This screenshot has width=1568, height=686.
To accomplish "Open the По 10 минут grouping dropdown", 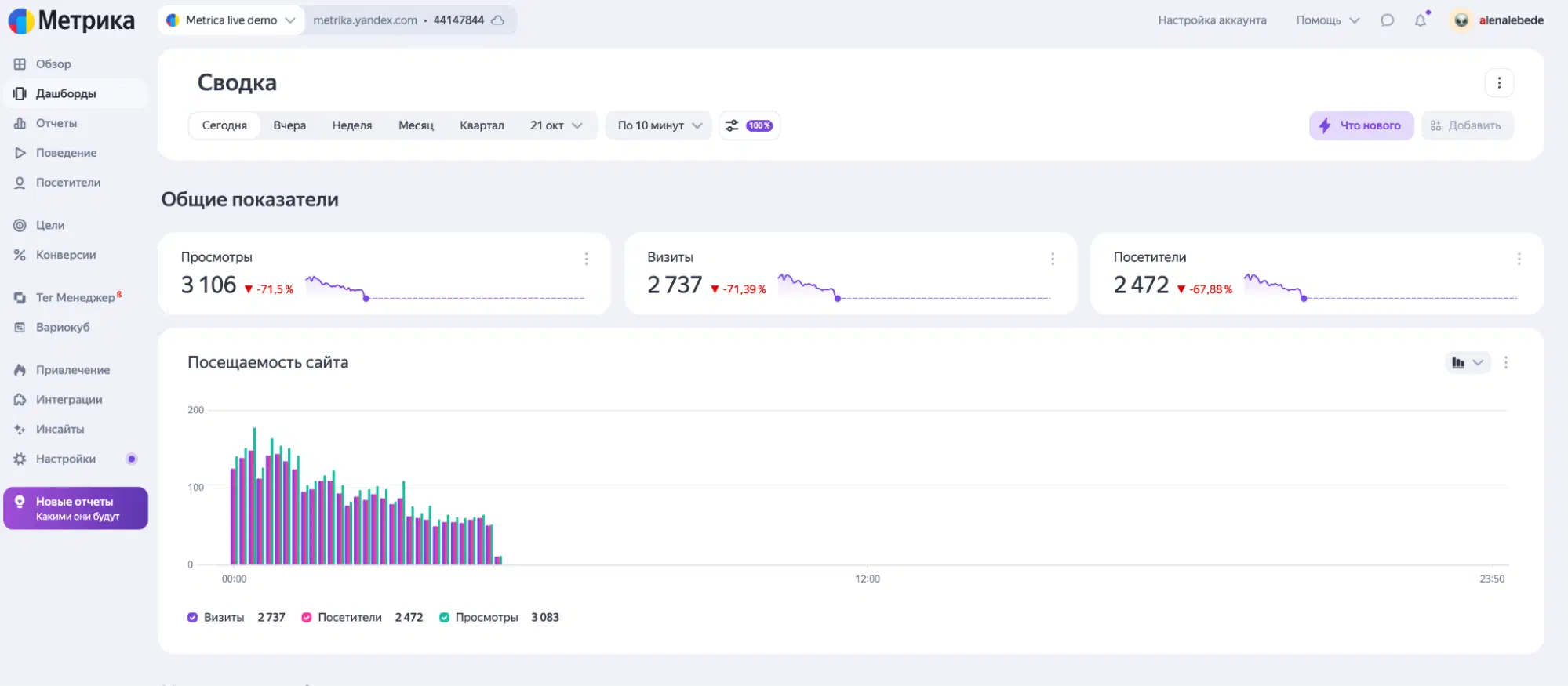I will coord(659,125).
